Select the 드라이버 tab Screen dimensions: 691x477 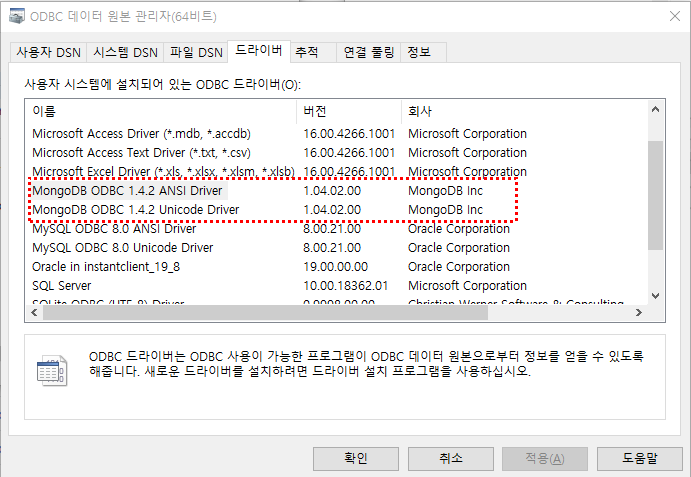(259, 51)
